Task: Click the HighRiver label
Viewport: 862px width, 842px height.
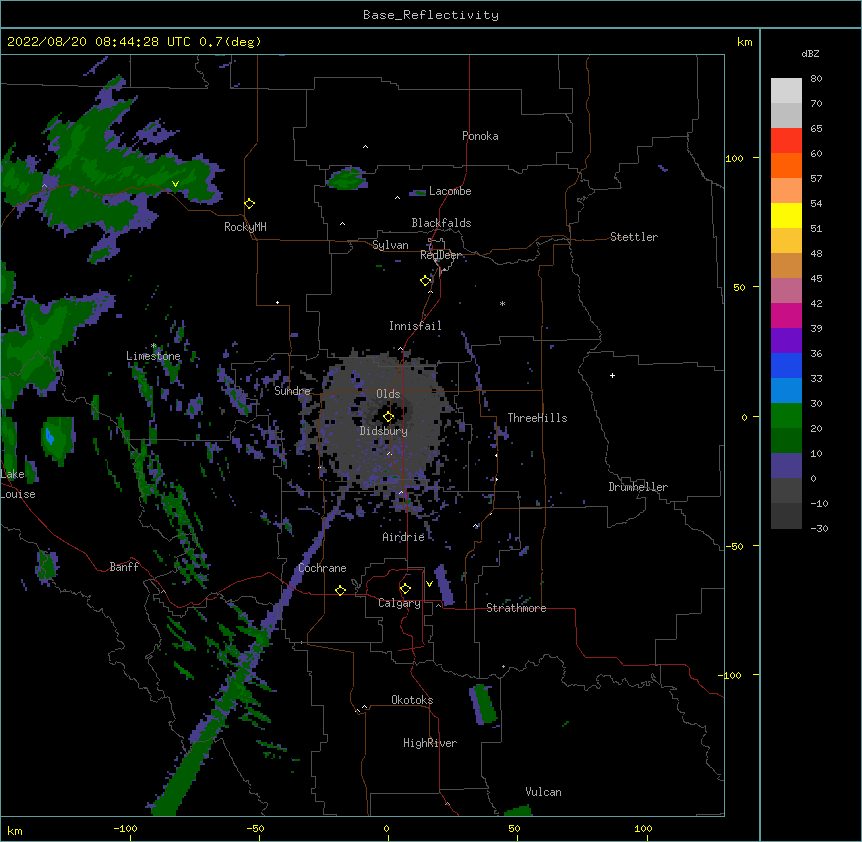Action: pos(430,743)
